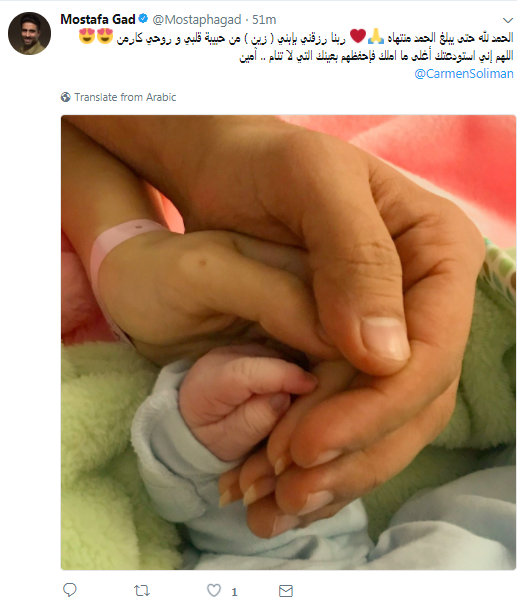Like the tweet with the heart icon
517x606 pixels.
click(x=214, y=591)
